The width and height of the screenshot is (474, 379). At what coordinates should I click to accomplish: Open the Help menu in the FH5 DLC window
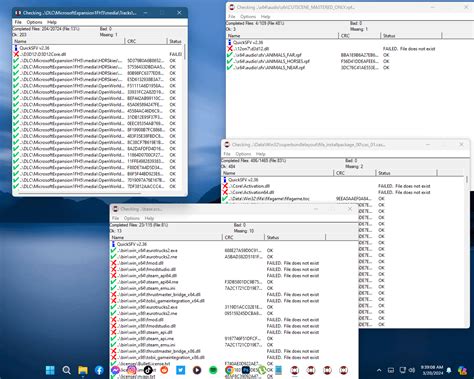pos(52,22)
